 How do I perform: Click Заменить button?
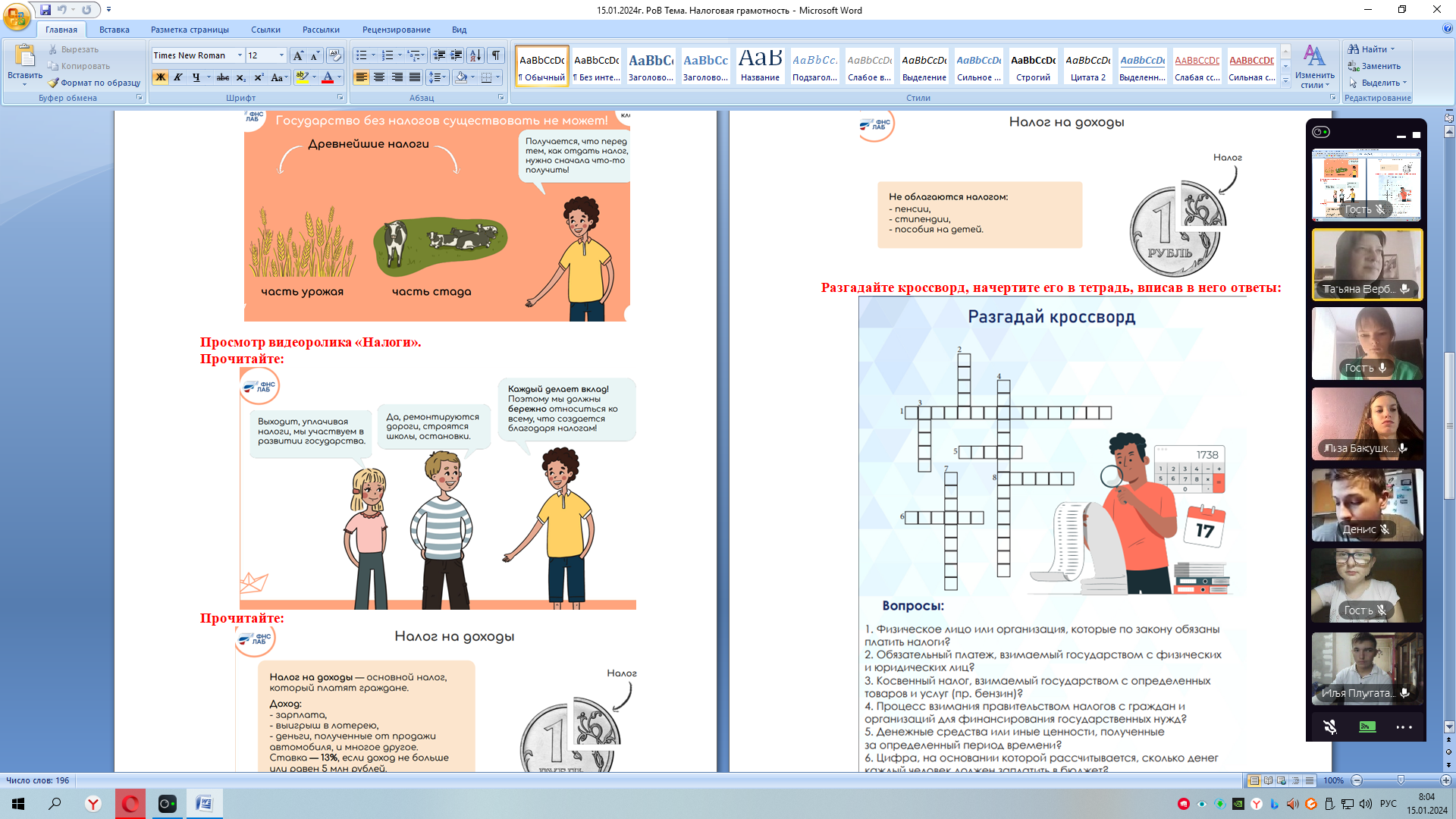tap(1374, 66)
